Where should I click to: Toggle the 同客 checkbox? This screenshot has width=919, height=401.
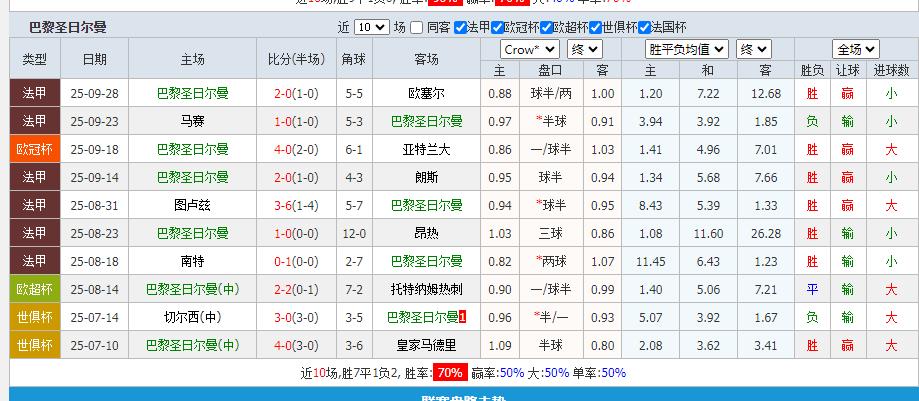point(418,28)
